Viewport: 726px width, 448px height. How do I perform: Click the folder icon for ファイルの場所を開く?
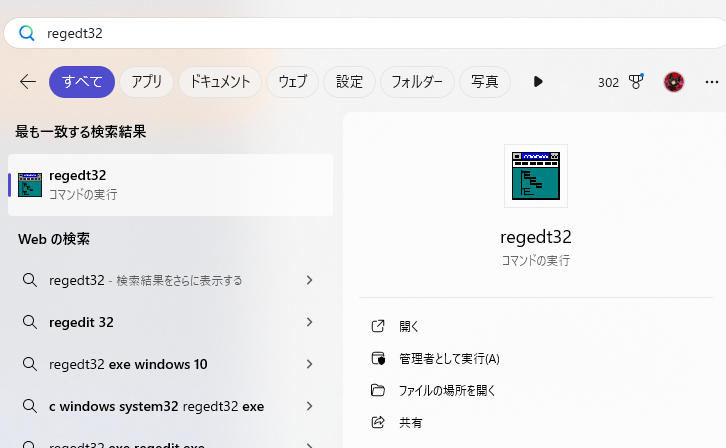click(x=378, y=390)
